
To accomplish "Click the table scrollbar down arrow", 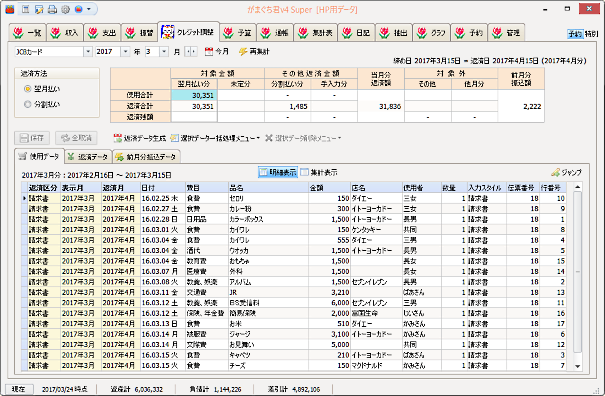I will 577,366.
